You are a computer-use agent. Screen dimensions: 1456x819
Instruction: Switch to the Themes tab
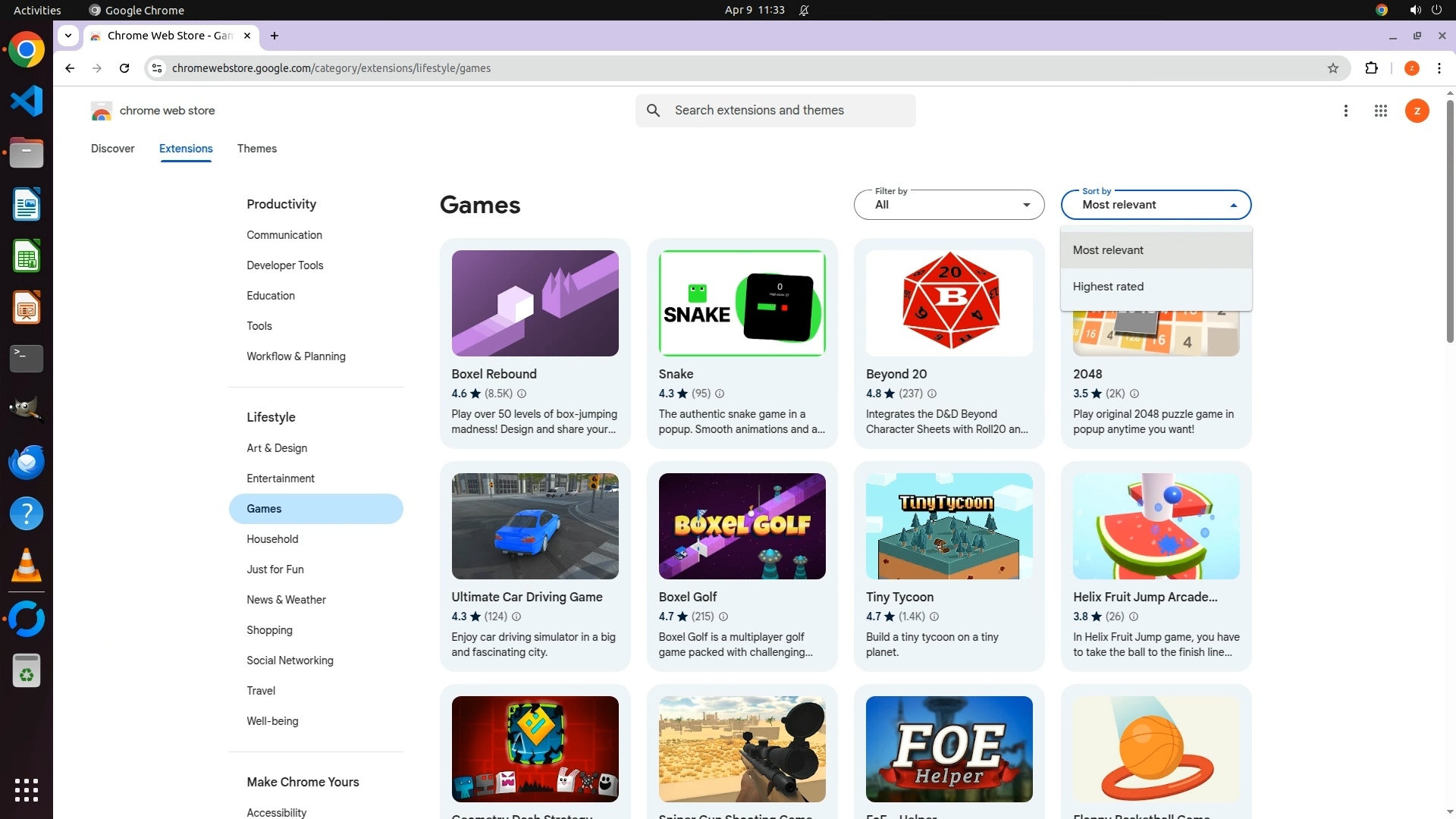(256, 149)
